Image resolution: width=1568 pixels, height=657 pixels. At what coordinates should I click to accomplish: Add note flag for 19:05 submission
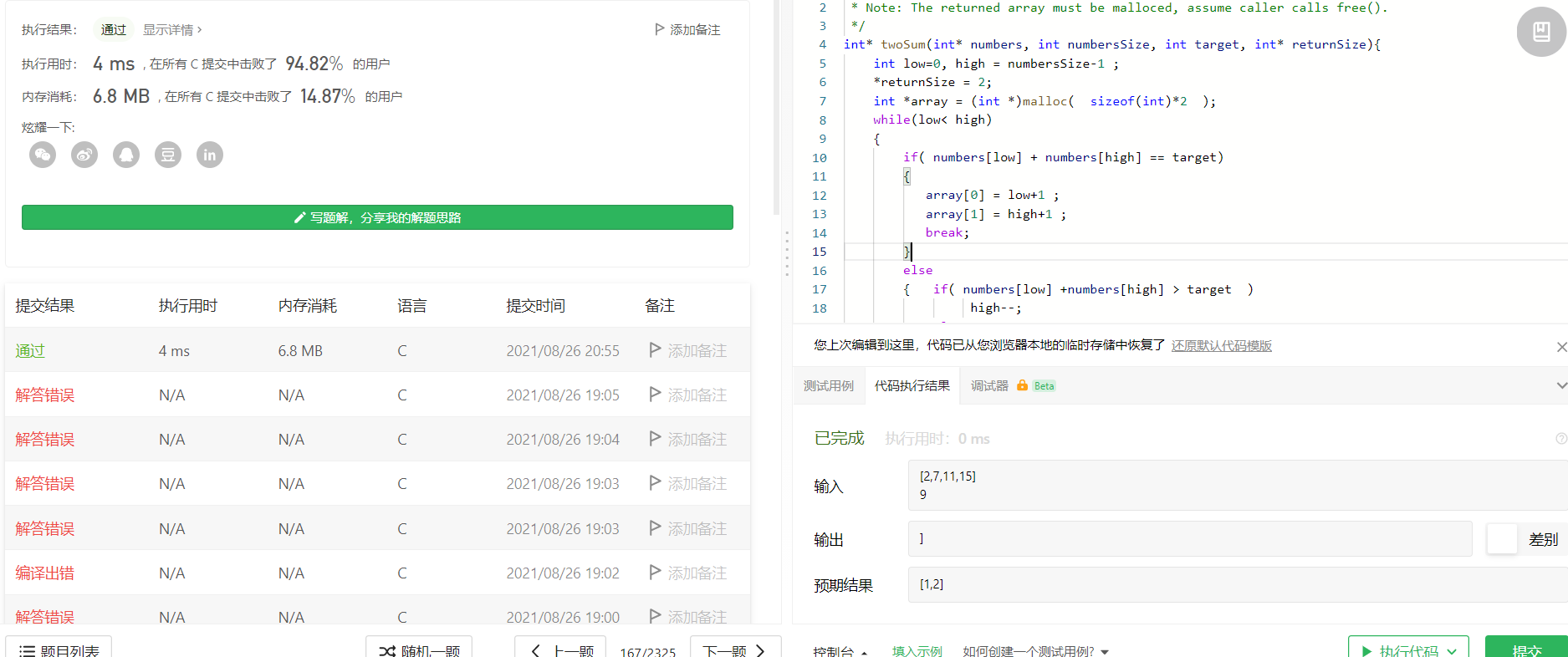(656, 395)
